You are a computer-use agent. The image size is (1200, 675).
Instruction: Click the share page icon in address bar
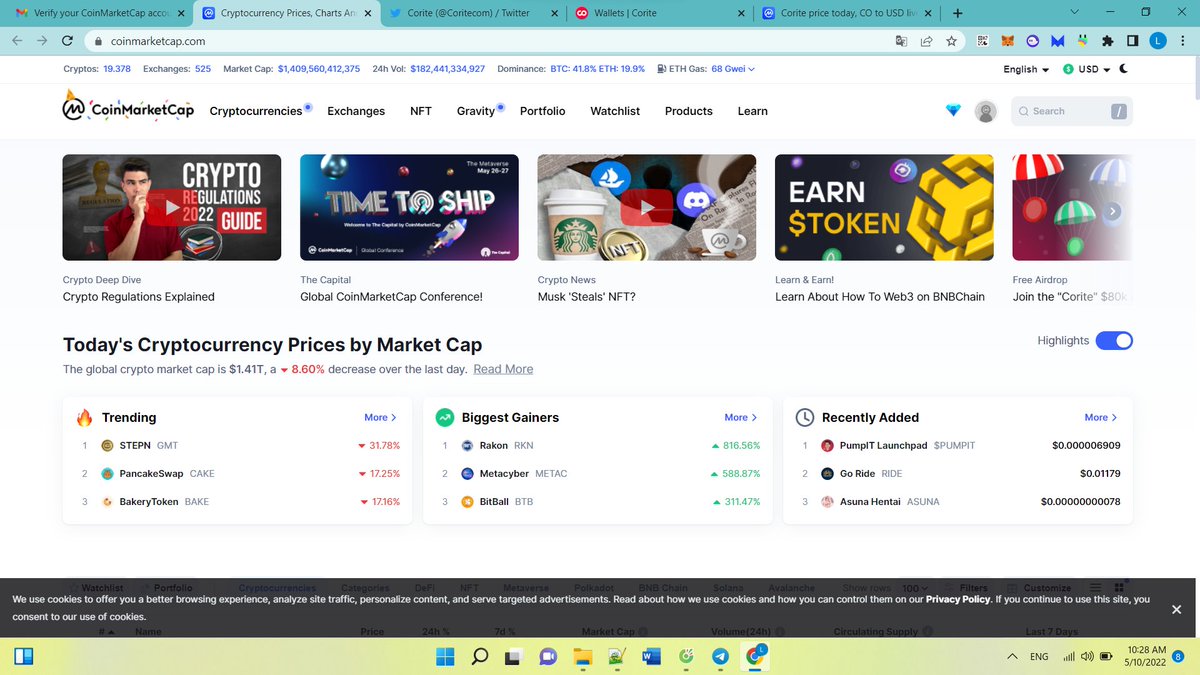(927, 41)
